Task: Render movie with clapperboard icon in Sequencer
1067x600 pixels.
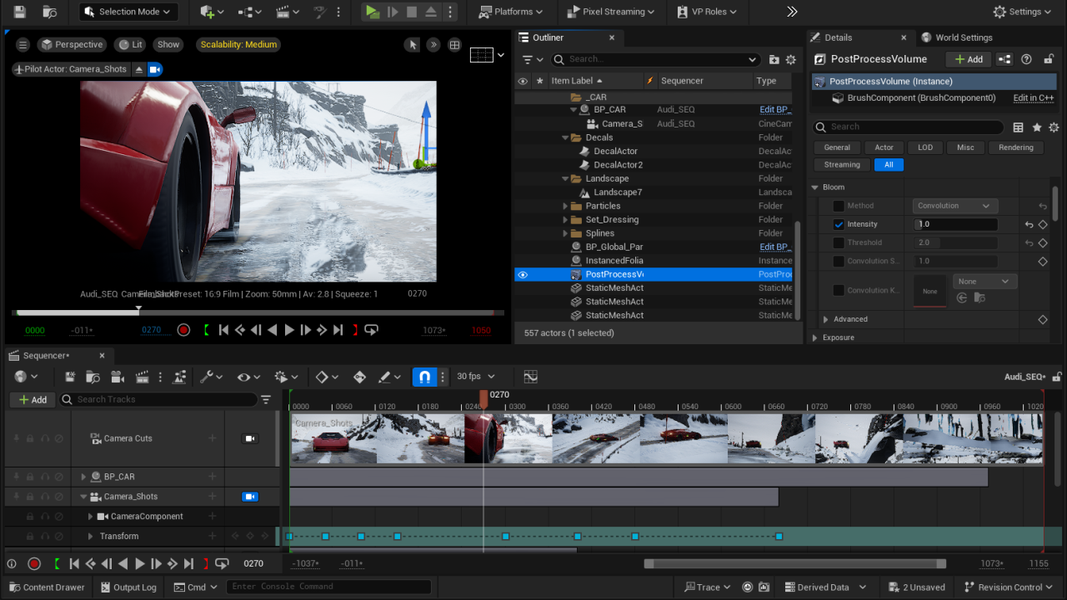Action: pos(142,377)
